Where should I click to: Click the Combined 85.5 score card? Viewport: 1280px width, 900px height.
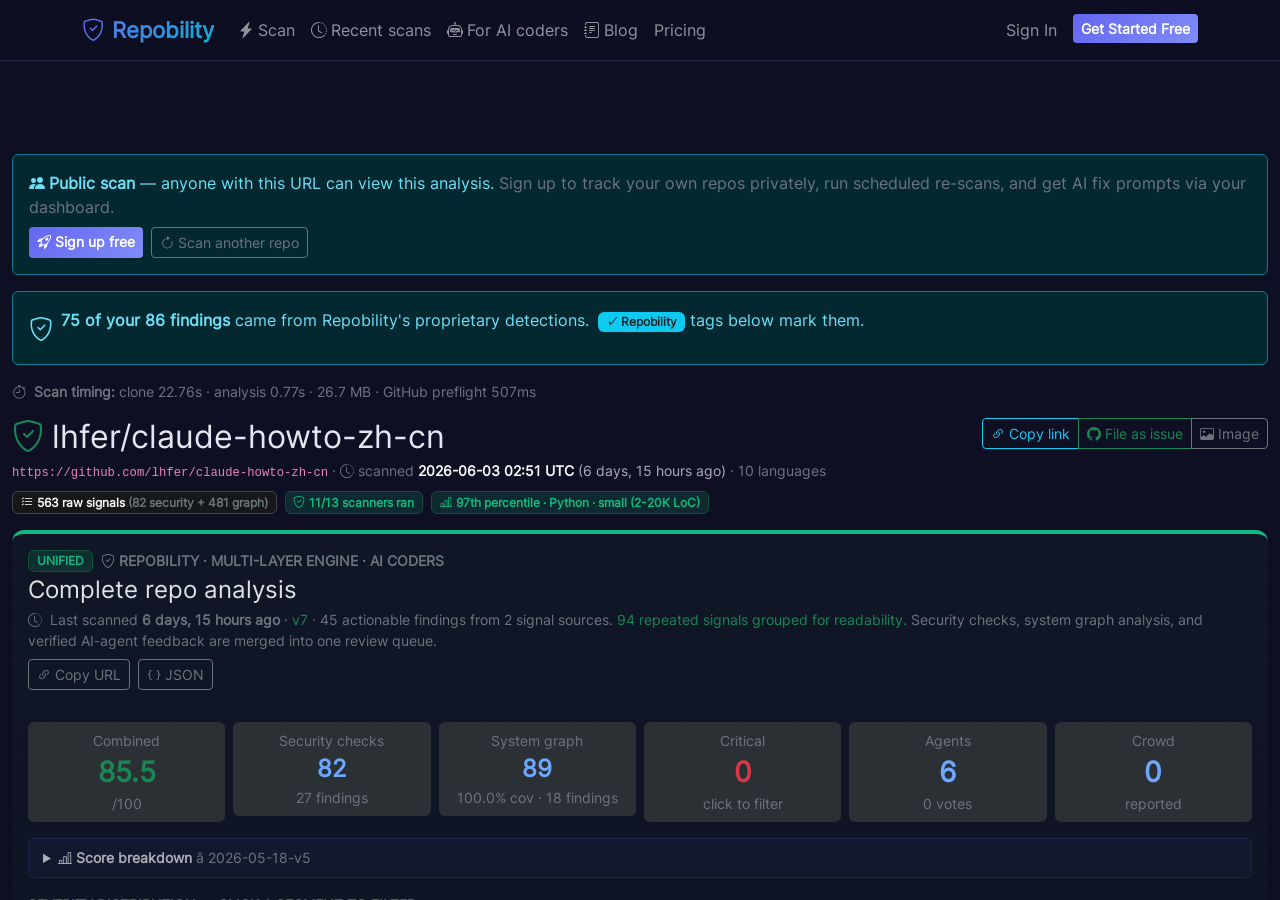[x=126, y=772]
